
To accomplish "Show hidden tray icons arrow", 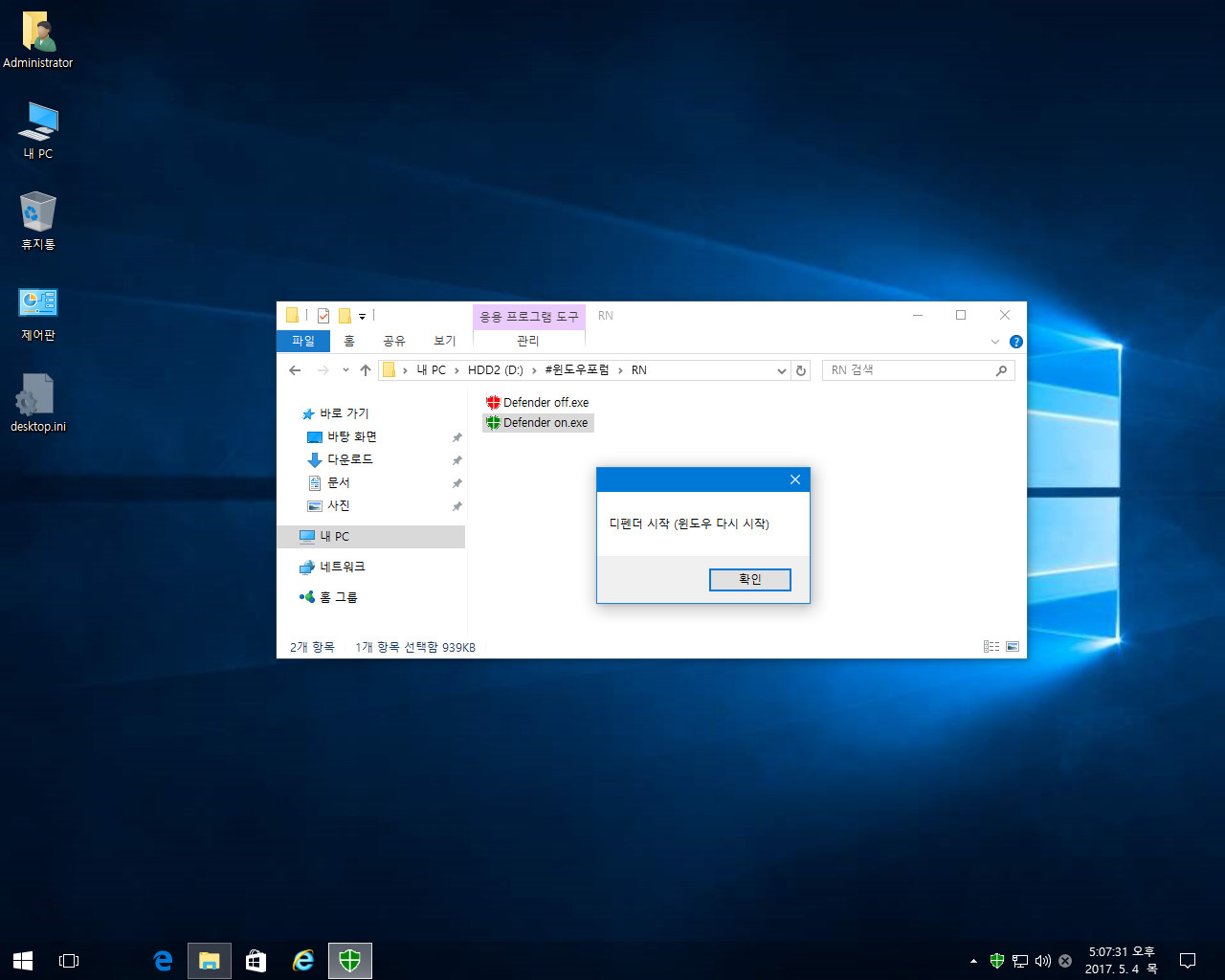I will click(x=973, y=961).
